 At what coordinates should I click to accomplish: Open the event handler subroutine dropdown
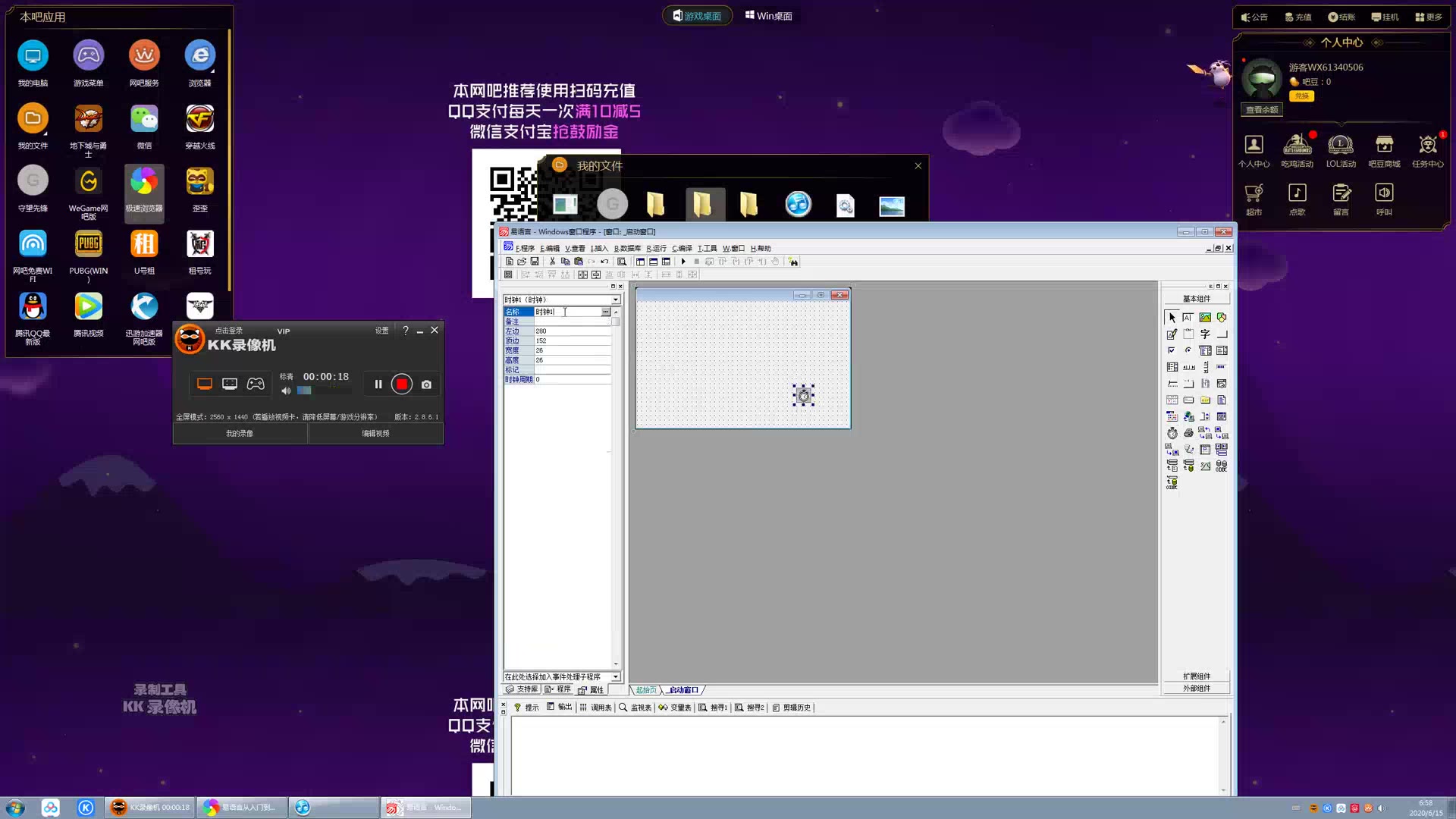[x=616, y=676]
